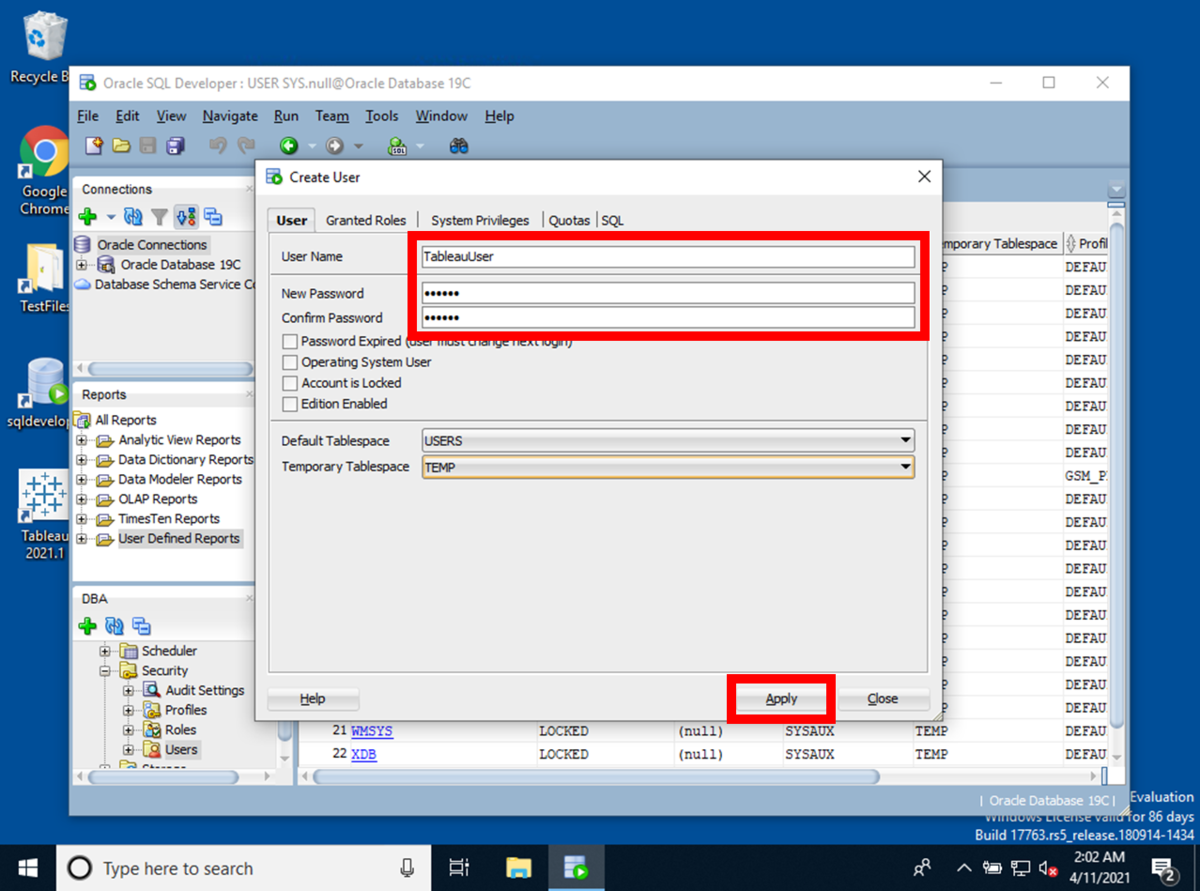This screenshot has height=891, width=1200.
Task: Click the users table horizontal scrollbar
Action: click(596, 777)
